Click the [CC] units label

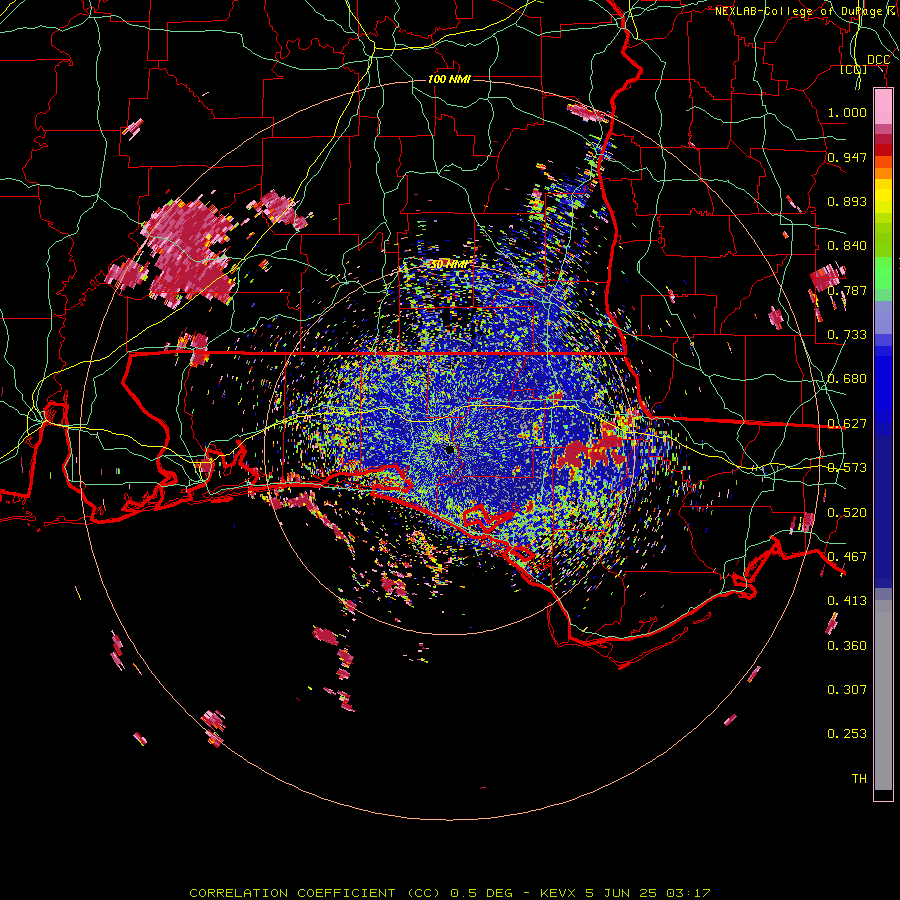pyautogui.click(x=854, y=69)
